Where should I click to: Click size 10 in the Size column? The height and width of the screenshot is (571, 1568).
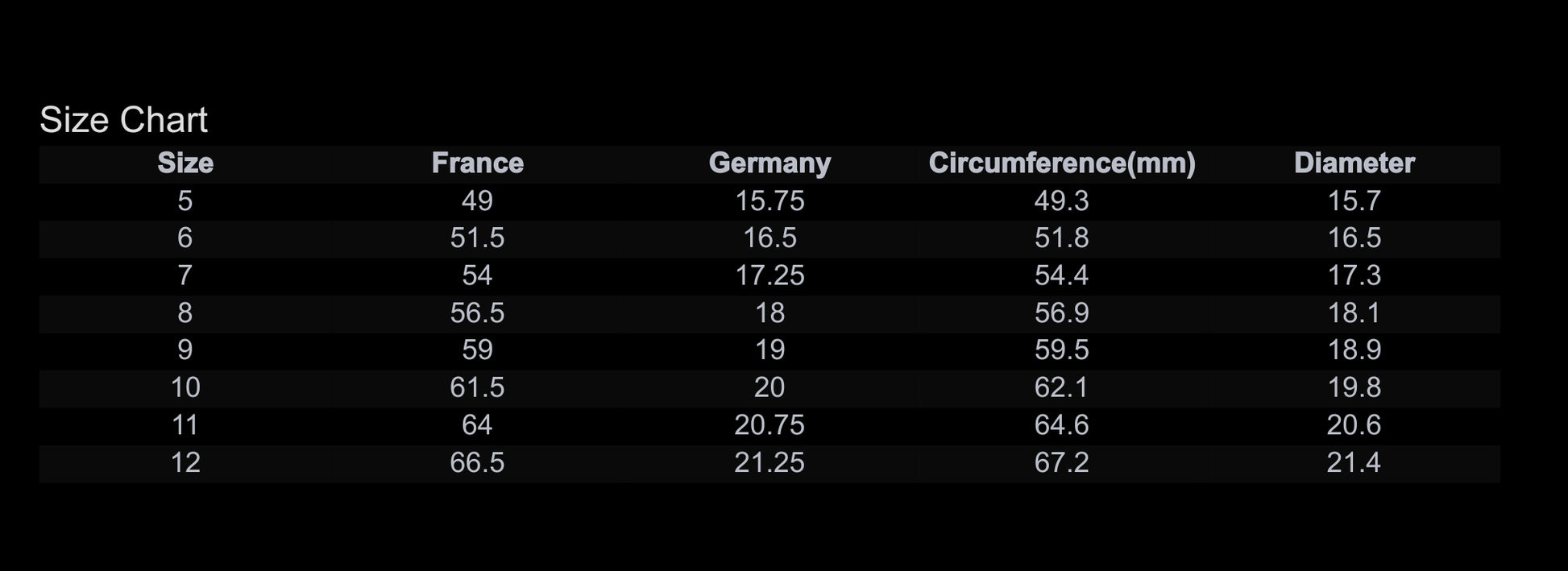tap(185, 388)
